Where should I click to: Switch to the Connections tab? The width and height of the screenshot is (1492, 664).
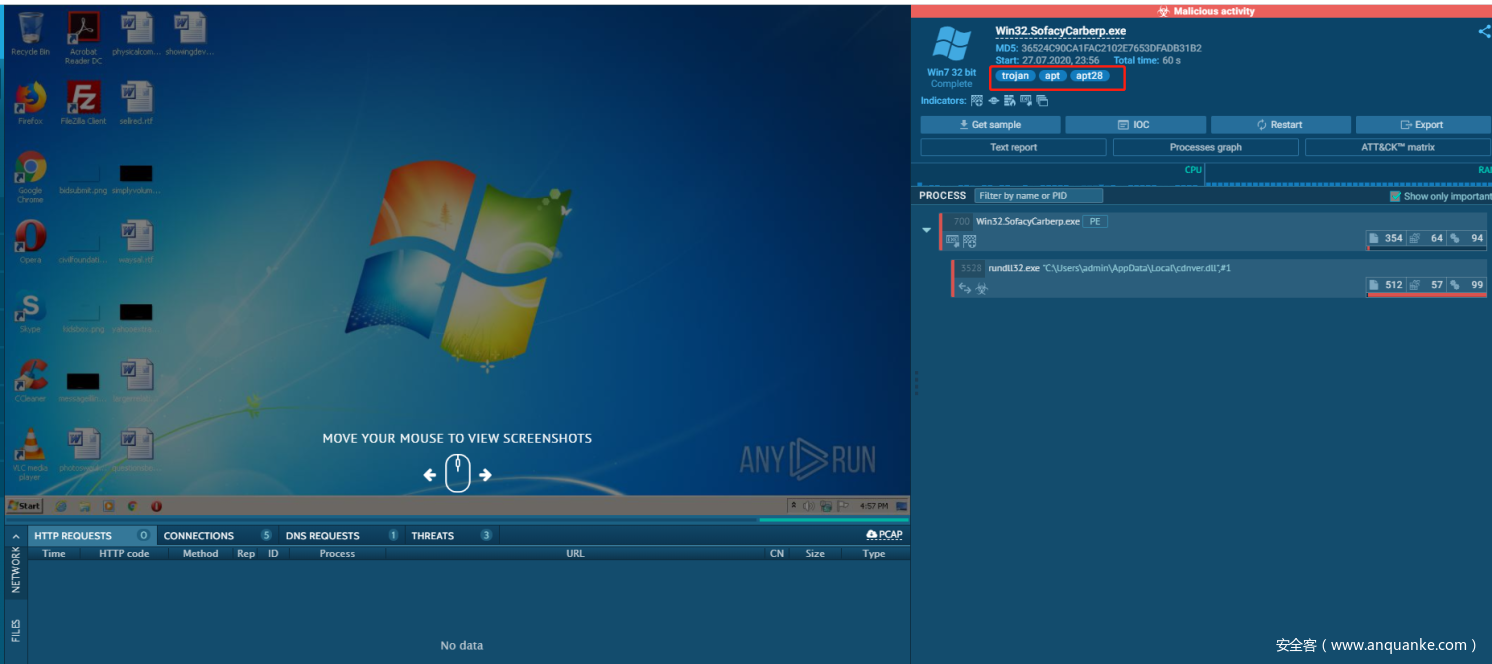pos(199,536)
